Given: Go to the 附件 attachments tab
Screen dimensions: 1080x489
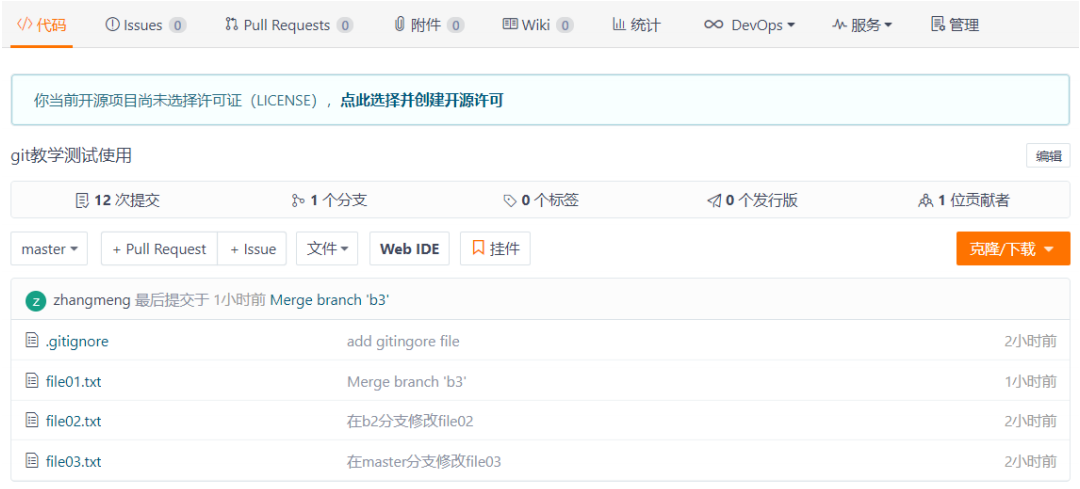Looking at the screenshot, I should (428, 25).
